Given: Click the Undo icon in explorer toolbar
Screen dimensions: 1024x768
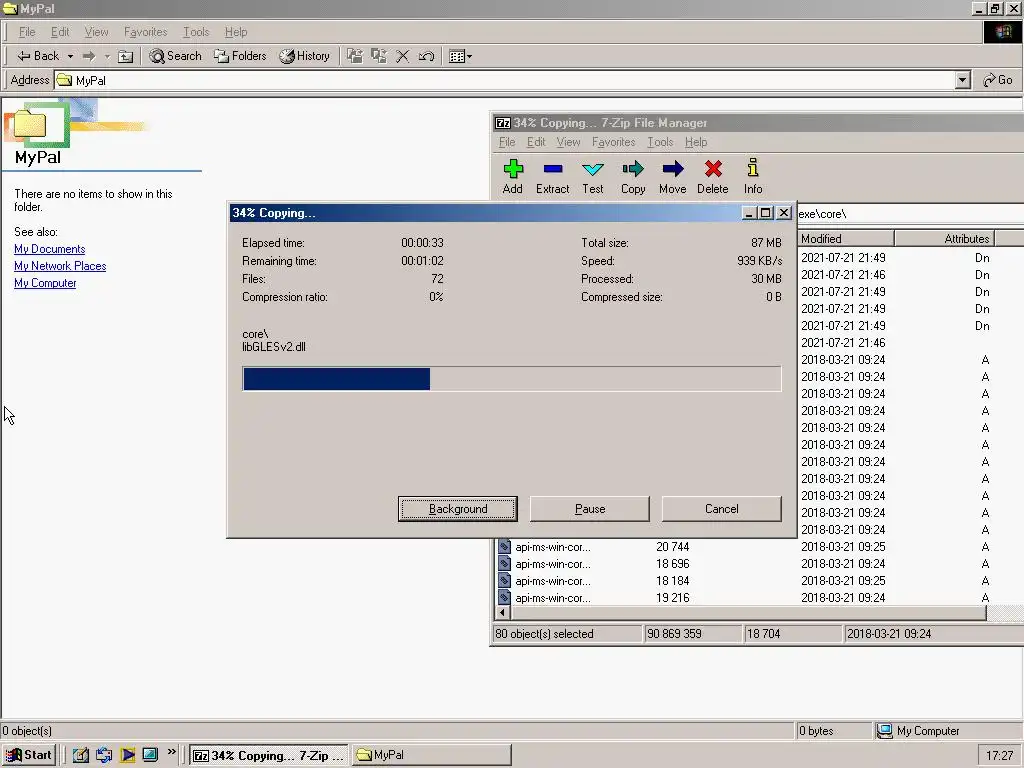Looking at the screenshot, I should [x=426, y=57].
